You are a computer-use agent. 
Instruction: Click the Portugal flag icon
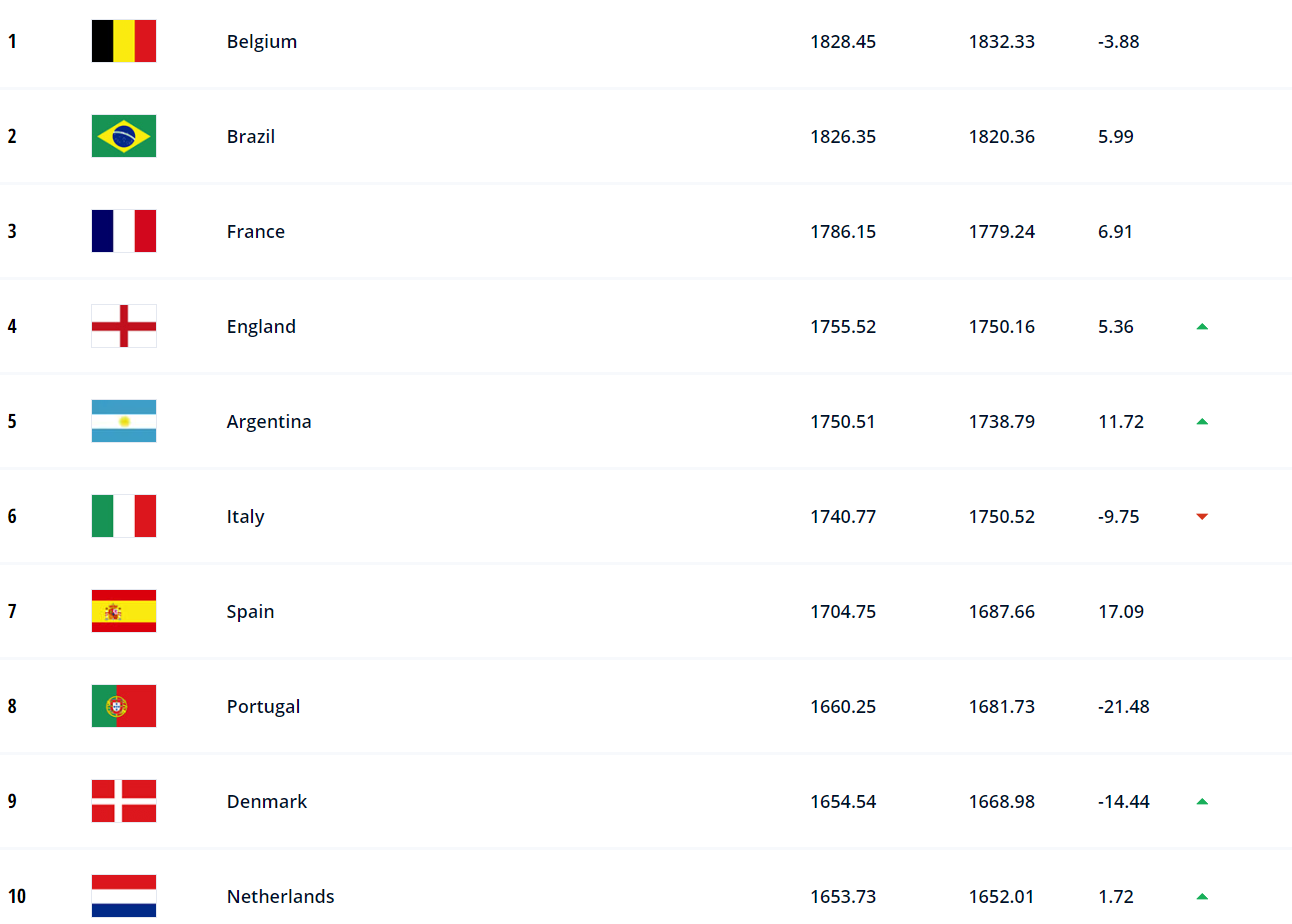pos(124,706)
